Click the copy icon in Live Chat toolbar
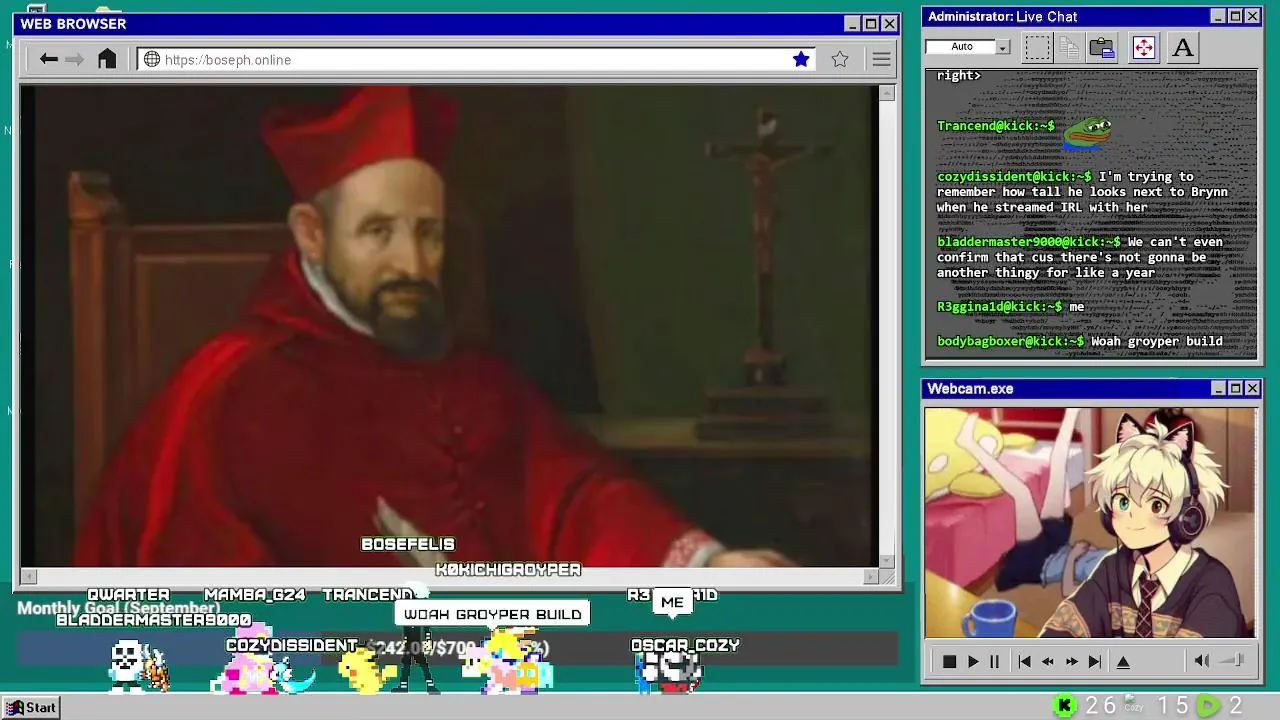 [1069, 47]
